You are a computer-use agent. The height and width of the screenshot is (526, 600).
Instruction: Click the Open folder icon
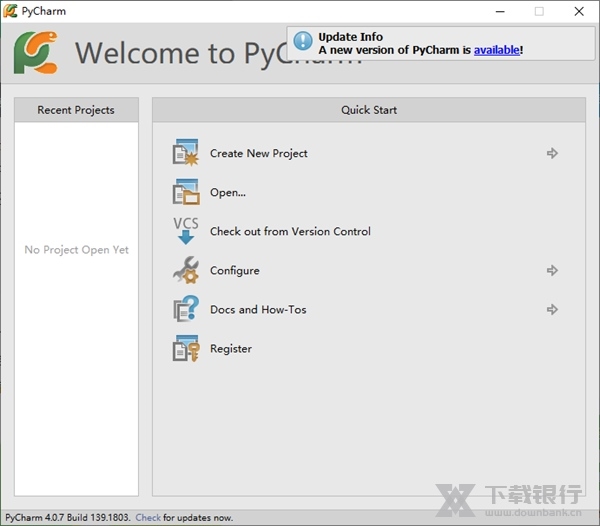186,192
